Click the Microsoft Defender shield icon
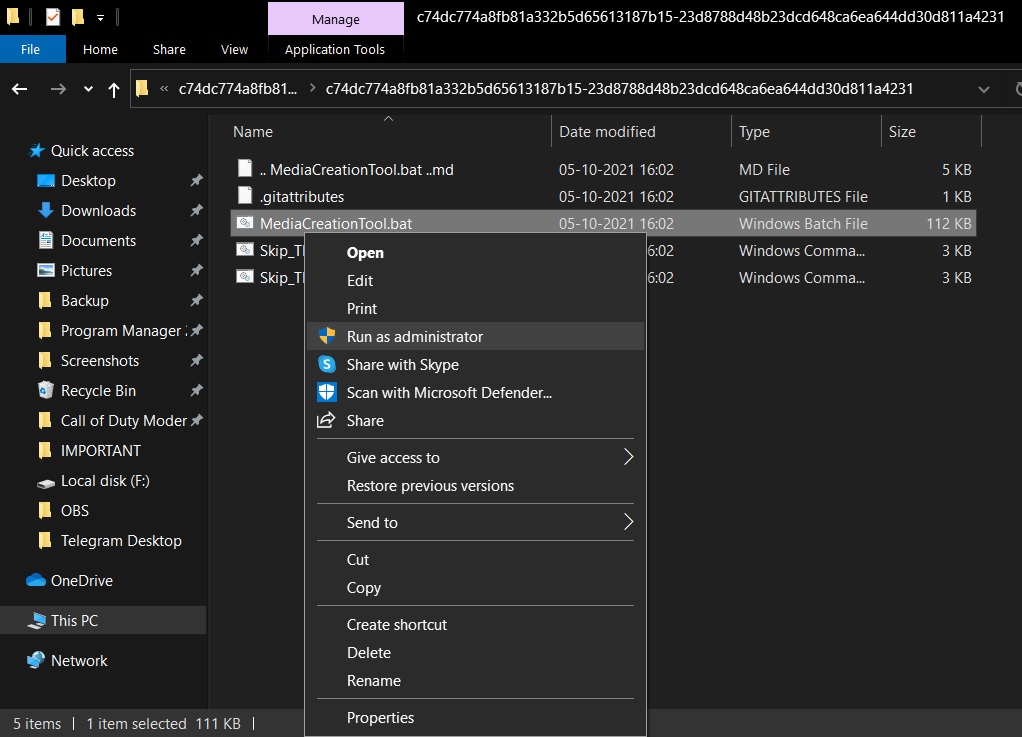1022x737 pixels. pos(327,392)
